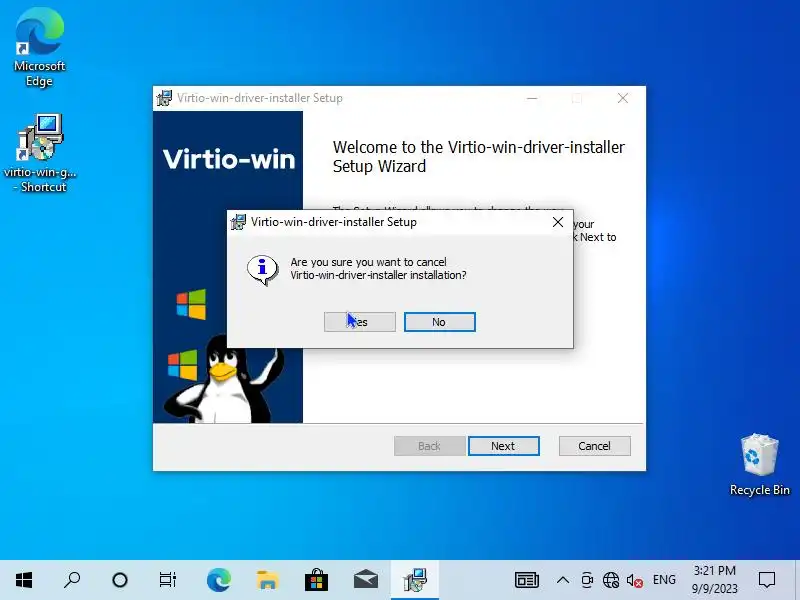Click the disabled Back button in the wizard
The height and width of the screenshot is (600, 800).
[x=429, y=446]
